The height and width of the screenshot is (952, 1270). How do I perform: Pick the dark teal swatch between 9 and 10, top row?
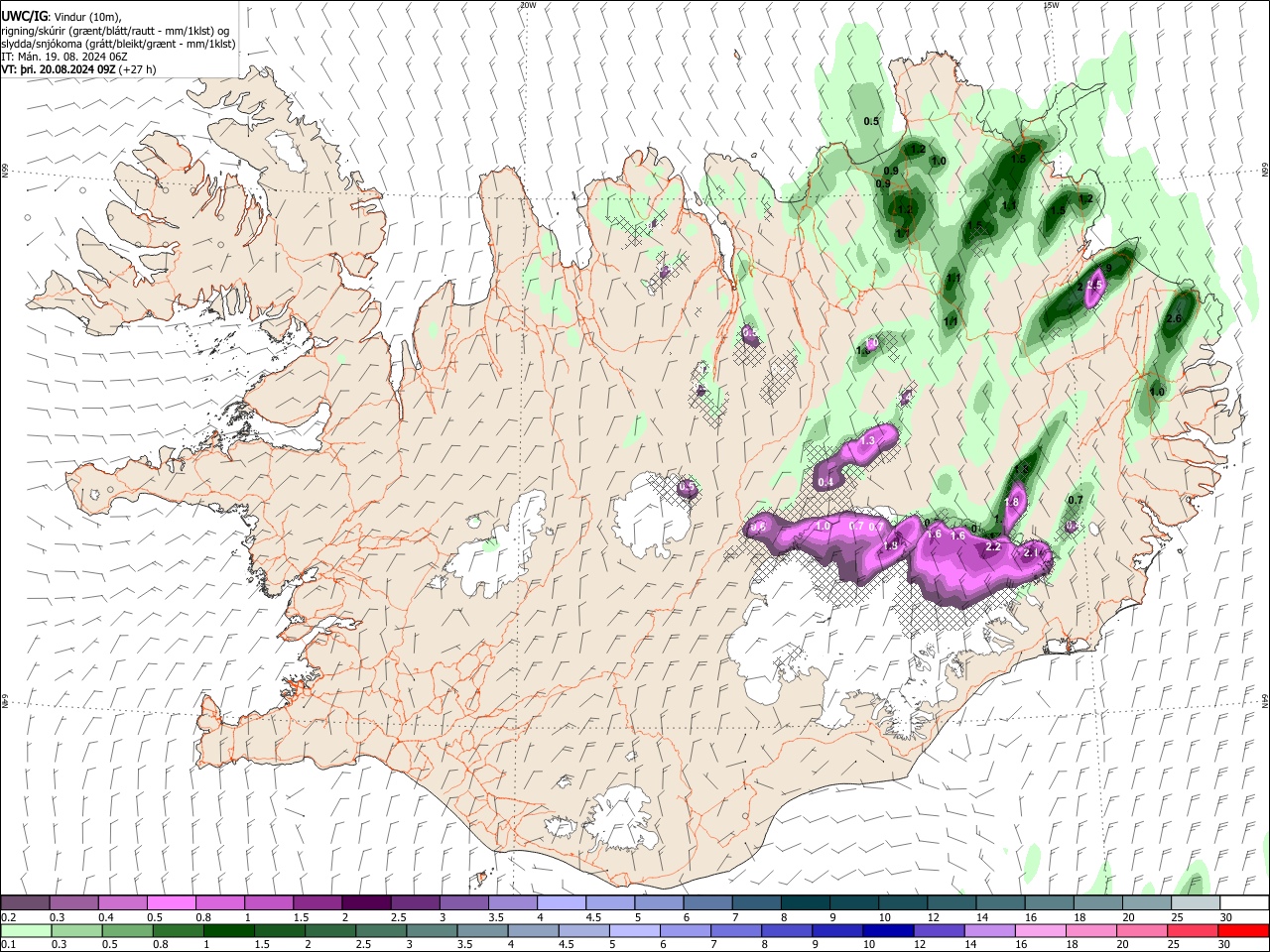853,902
